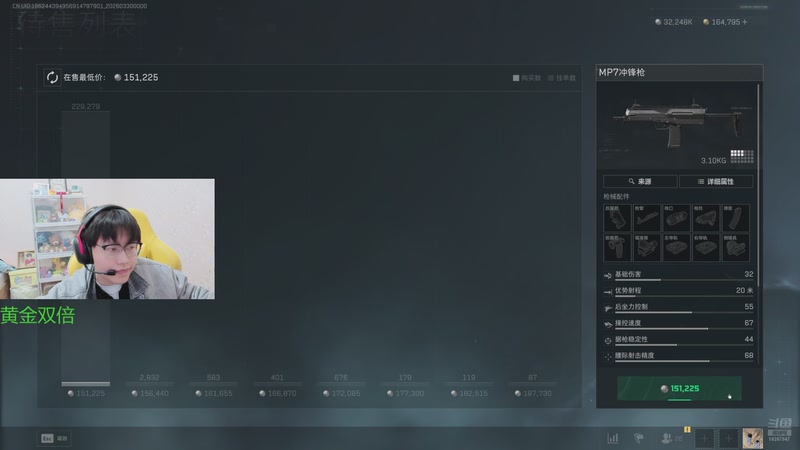This screenshot has width=800, height=450.
Task: Open the player avatar in bottom bar
Action: 753,438
